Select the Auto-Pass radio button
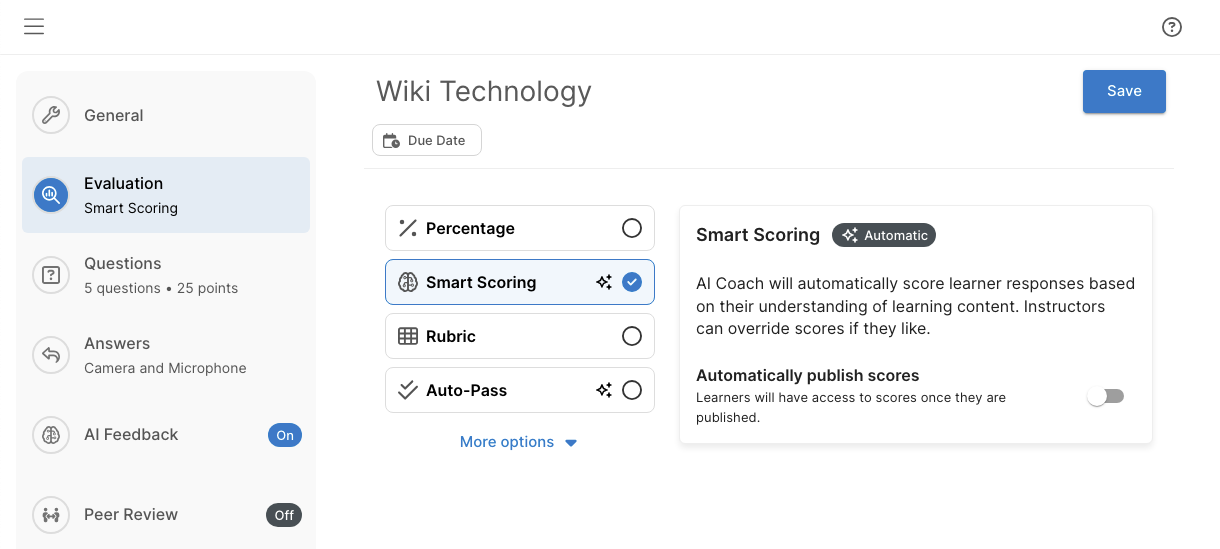The image size is (1220, 549). point(632,390)
